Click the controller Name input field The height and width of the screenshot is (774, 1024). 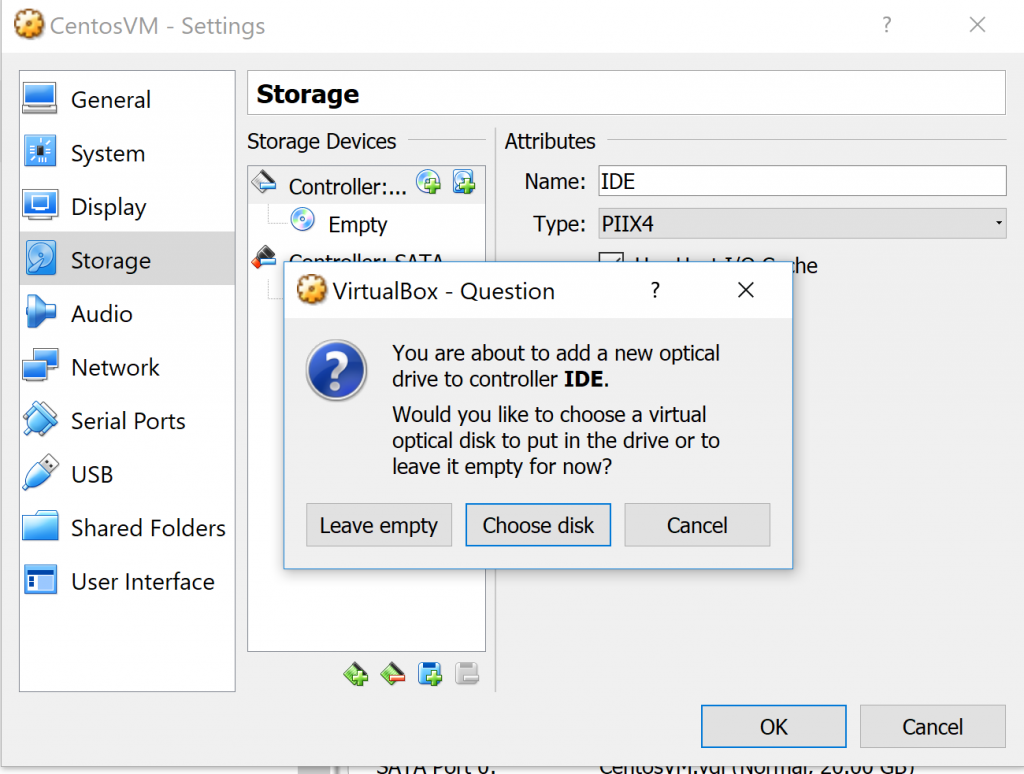[x=802, y=181]
